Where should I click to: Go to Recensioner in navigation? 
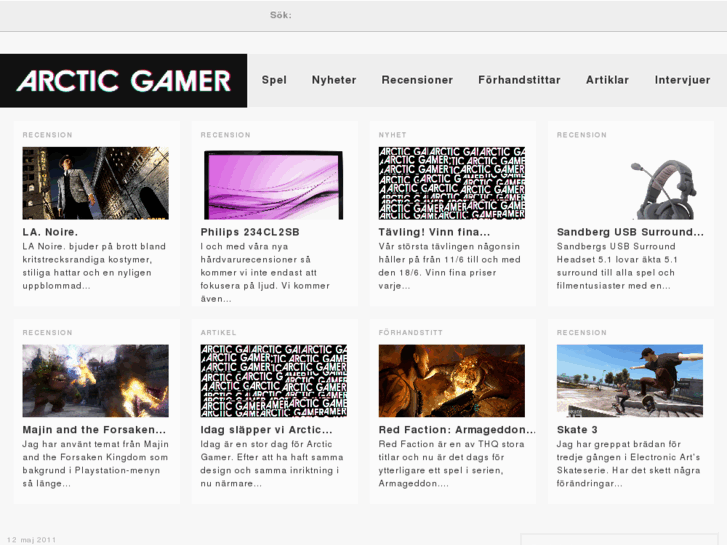pyautogui.click(x=417, y=80)
